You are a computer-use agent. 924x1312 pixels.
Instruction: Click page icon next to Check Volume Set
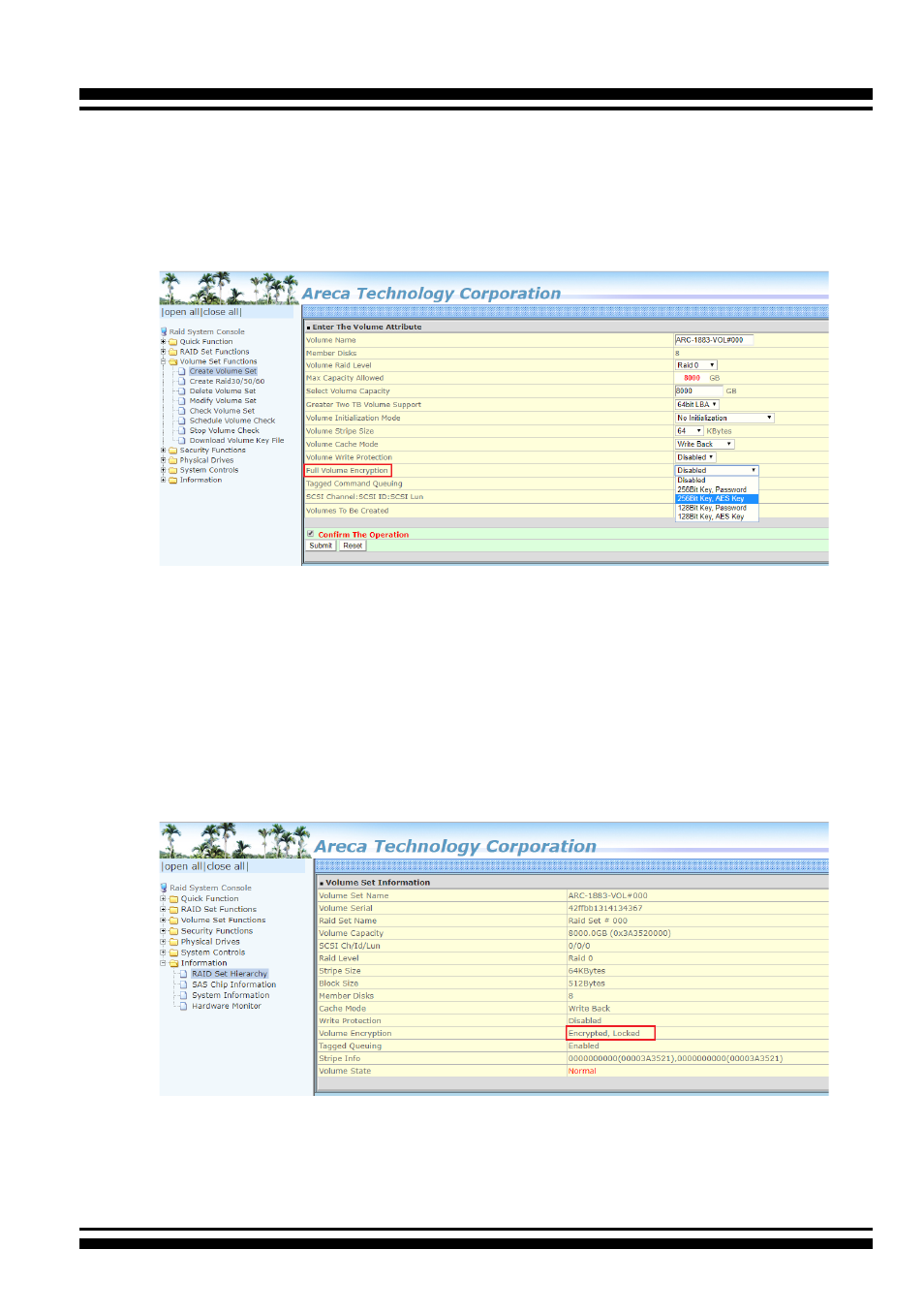181,411
